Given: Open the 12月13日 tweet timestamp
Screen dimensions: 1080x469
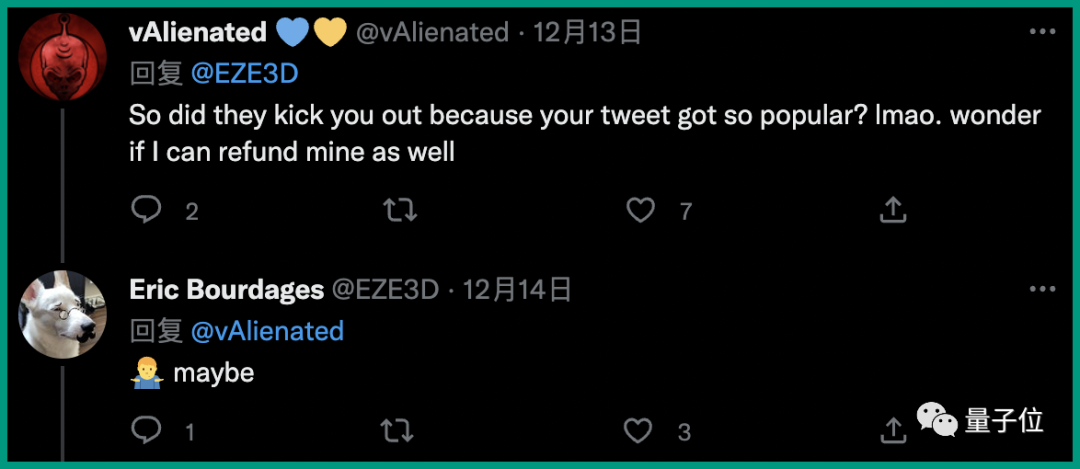Looking at the screenshot, I should tap(587, 32).
